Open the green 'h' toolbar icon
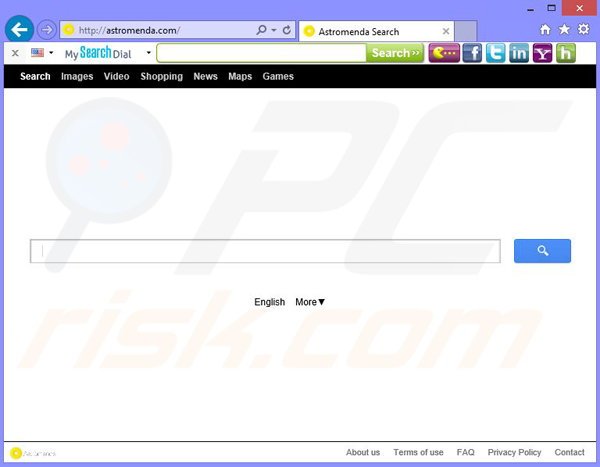The height and width of the screenshot is (467, 600). tap(566, 53)
